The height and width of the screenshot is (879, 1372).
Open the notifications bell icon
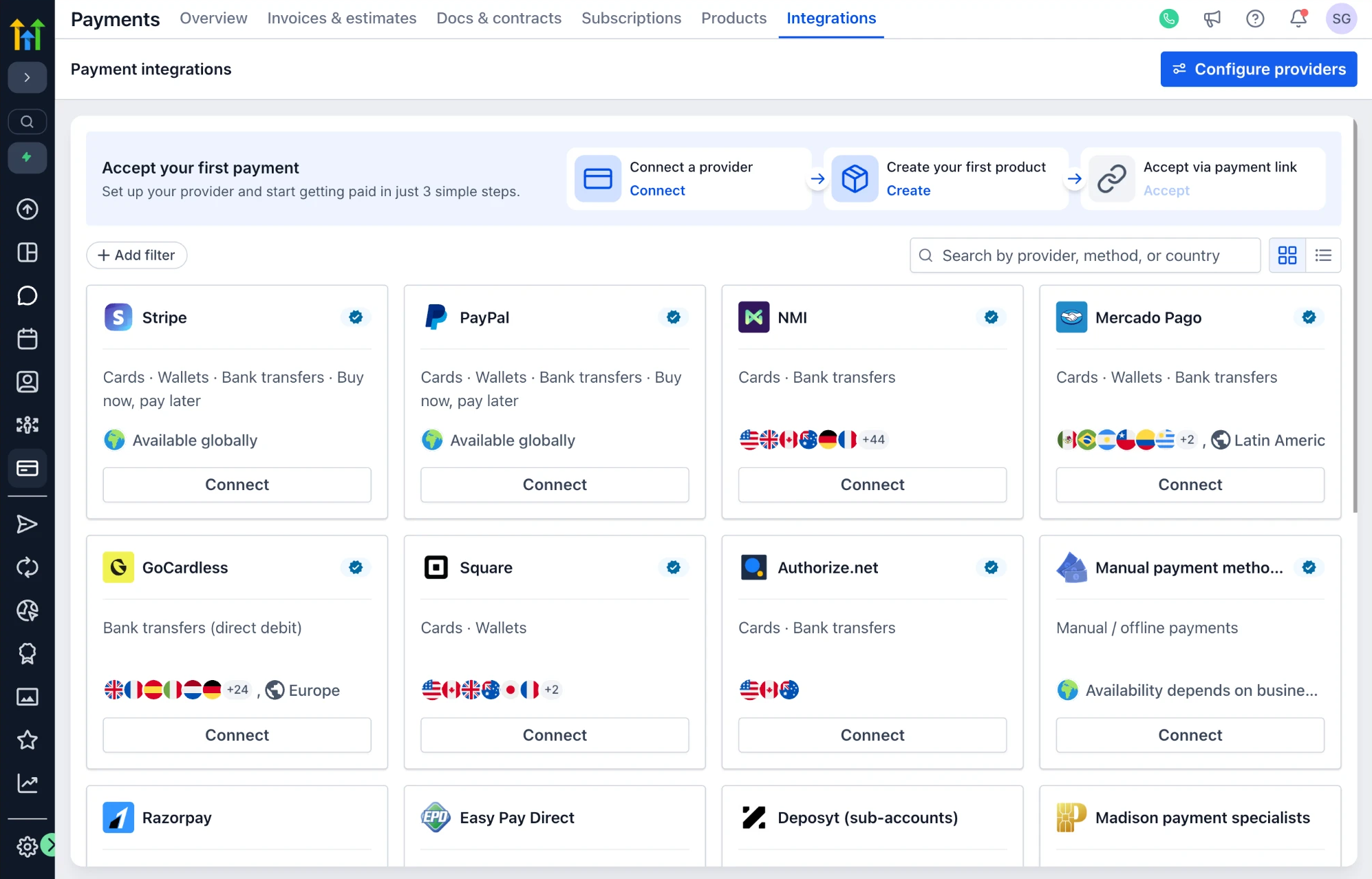click(1298, 19)
